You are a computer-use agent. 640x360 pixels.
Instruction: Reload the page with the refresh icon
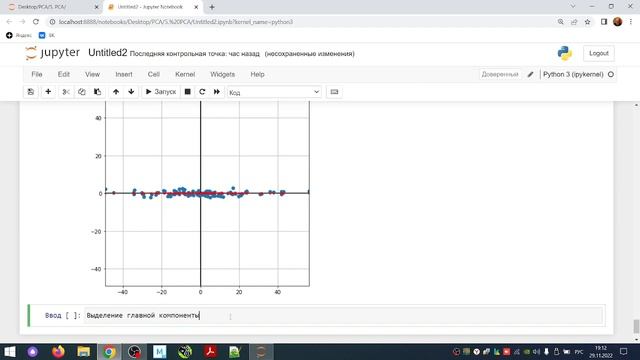pyautogui.click(x=36, y=22)
